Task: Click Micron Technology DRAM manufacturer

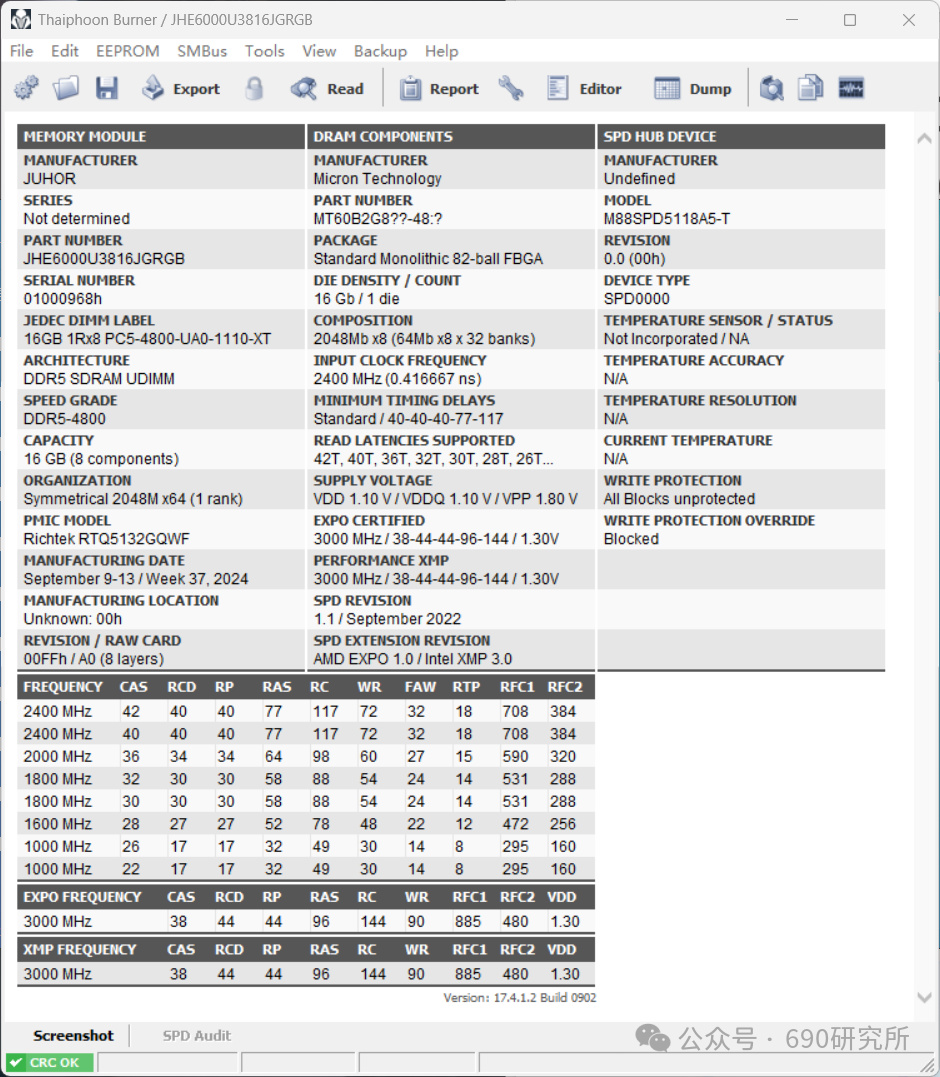Action: pyautogui.click(x=377, y=179)
